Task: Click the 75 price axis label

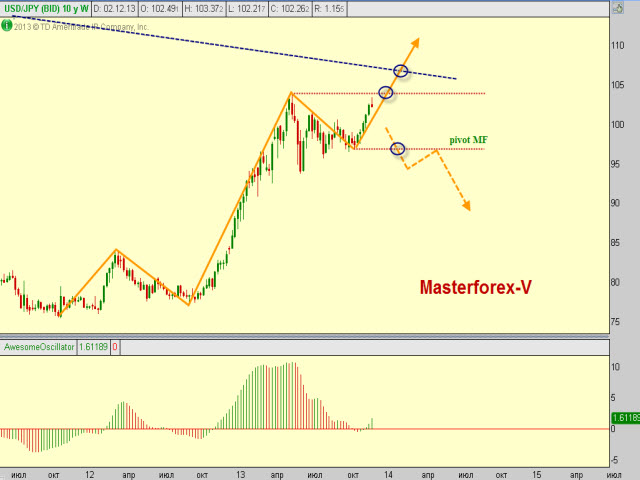Action: [x=616, y=322]
